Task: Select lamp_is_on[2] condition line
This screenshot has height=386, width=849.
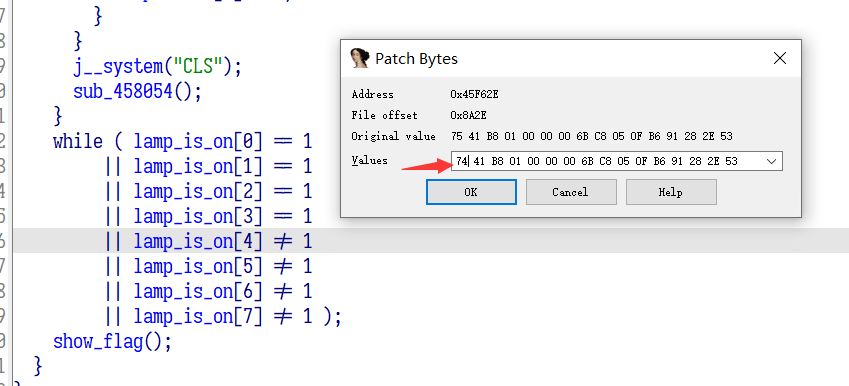Action: [208, 192]
